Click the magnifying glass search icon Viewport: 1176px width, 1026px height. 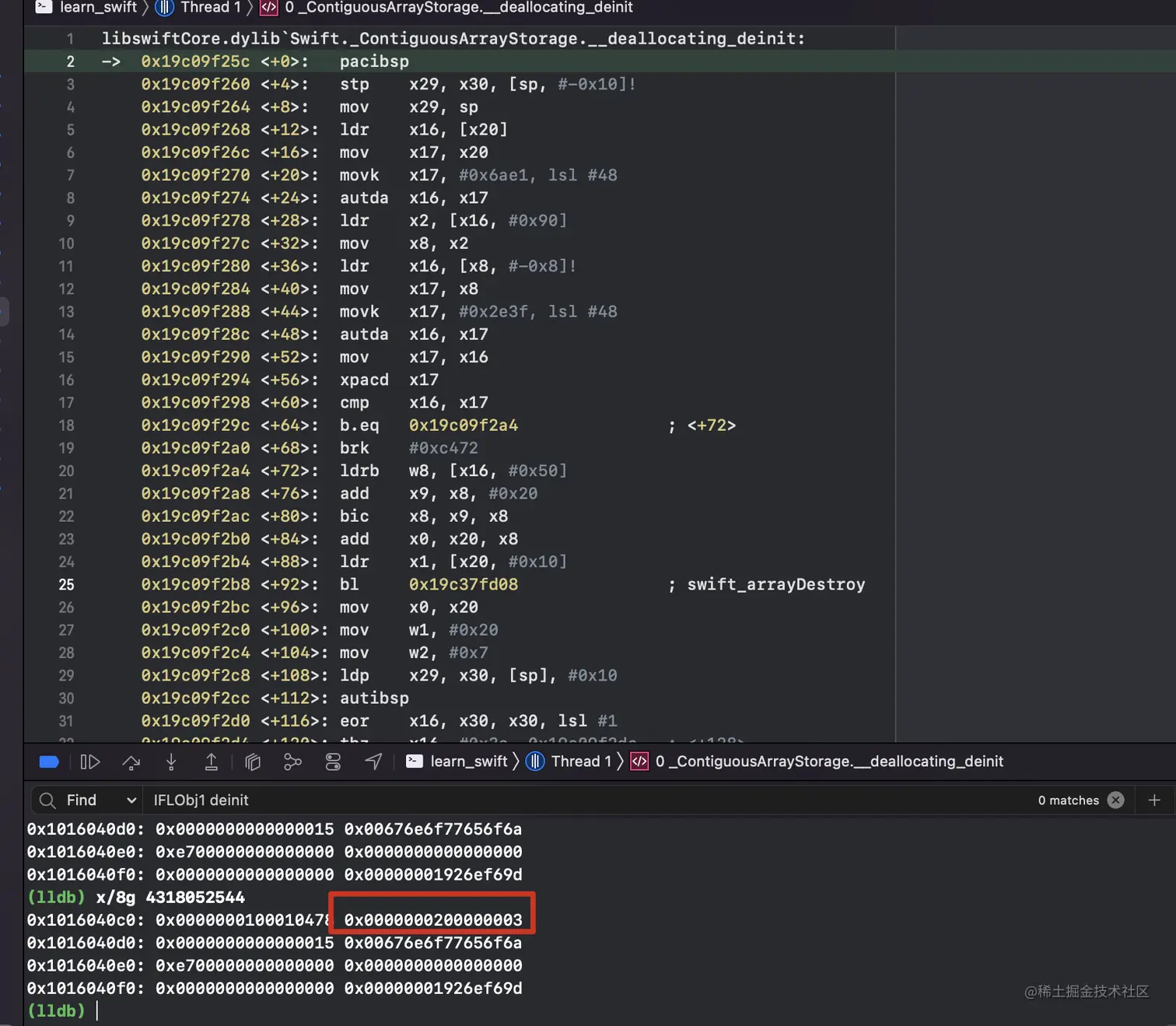(x=47, y=800)
